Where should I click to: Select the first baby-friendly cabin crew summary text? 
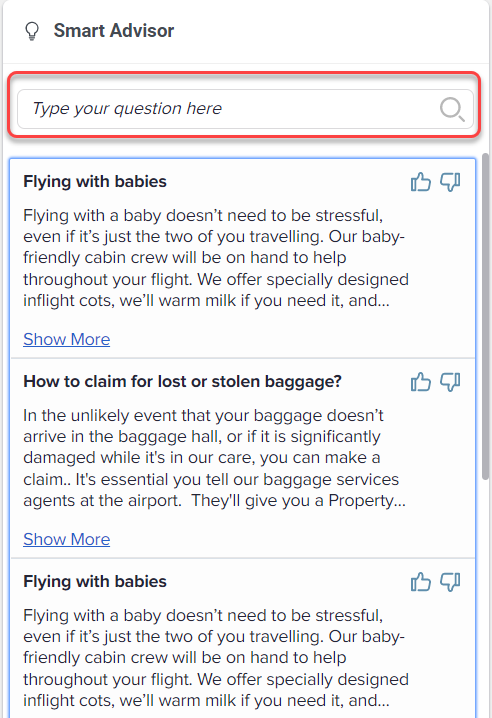coord(216,258)
